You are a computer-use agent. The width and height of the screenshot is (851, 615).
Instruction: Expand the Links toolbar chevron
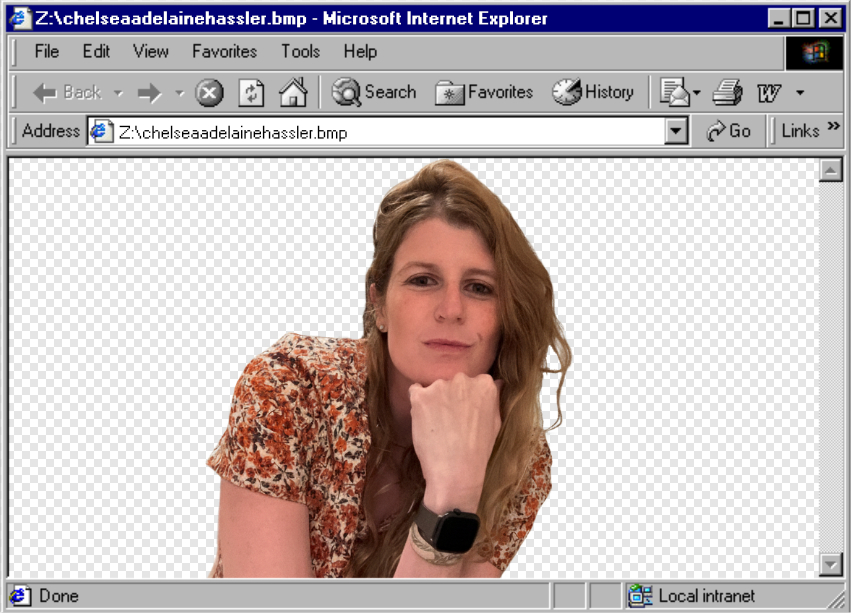833,129
